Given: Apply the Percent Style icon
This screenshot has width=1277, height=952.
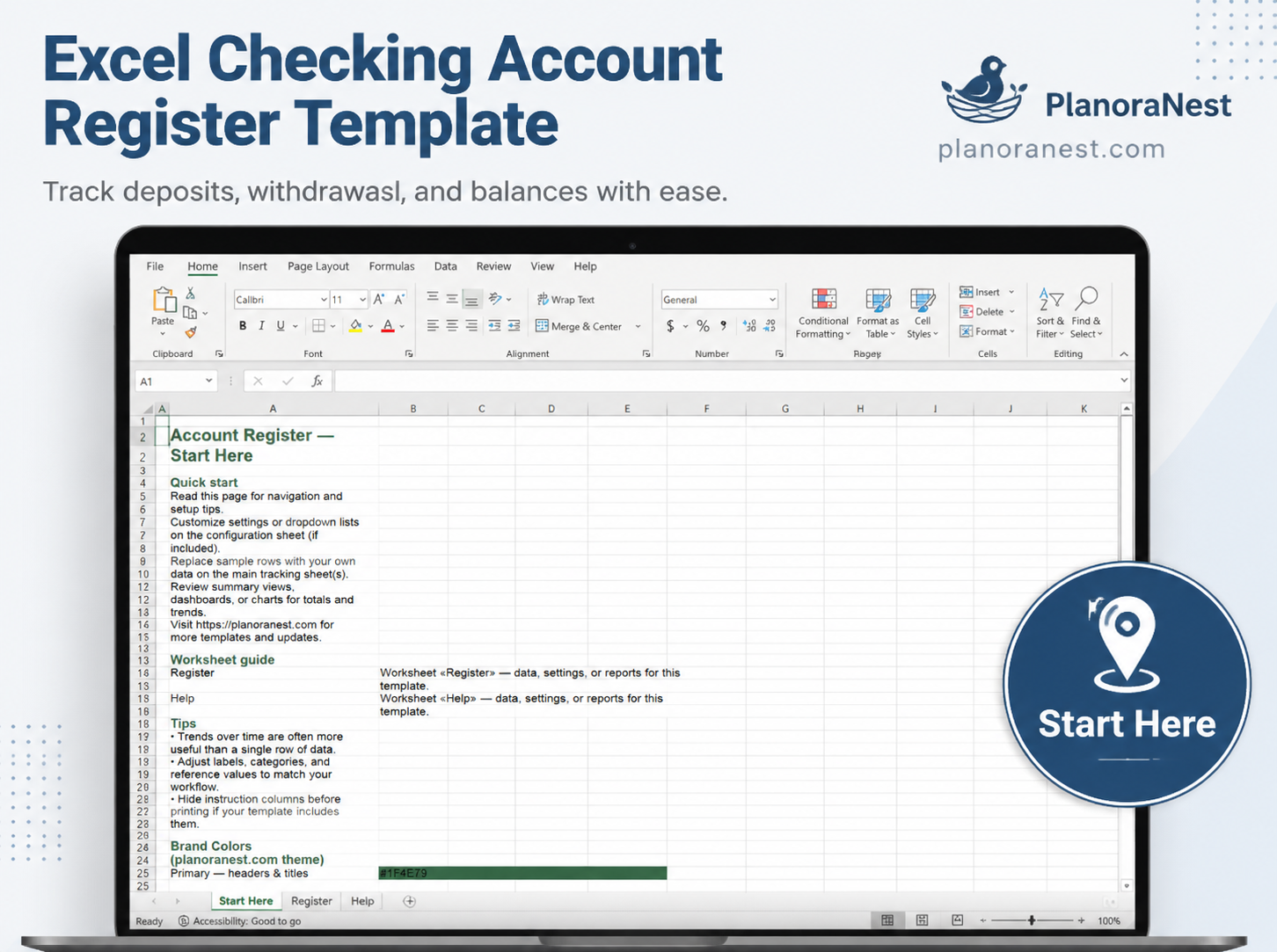Looking at the screenshot, I should coord(703,326).
